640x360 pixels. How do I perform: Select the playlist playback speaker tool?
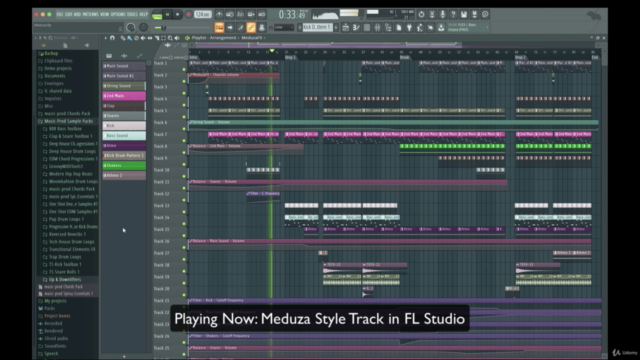177,38
